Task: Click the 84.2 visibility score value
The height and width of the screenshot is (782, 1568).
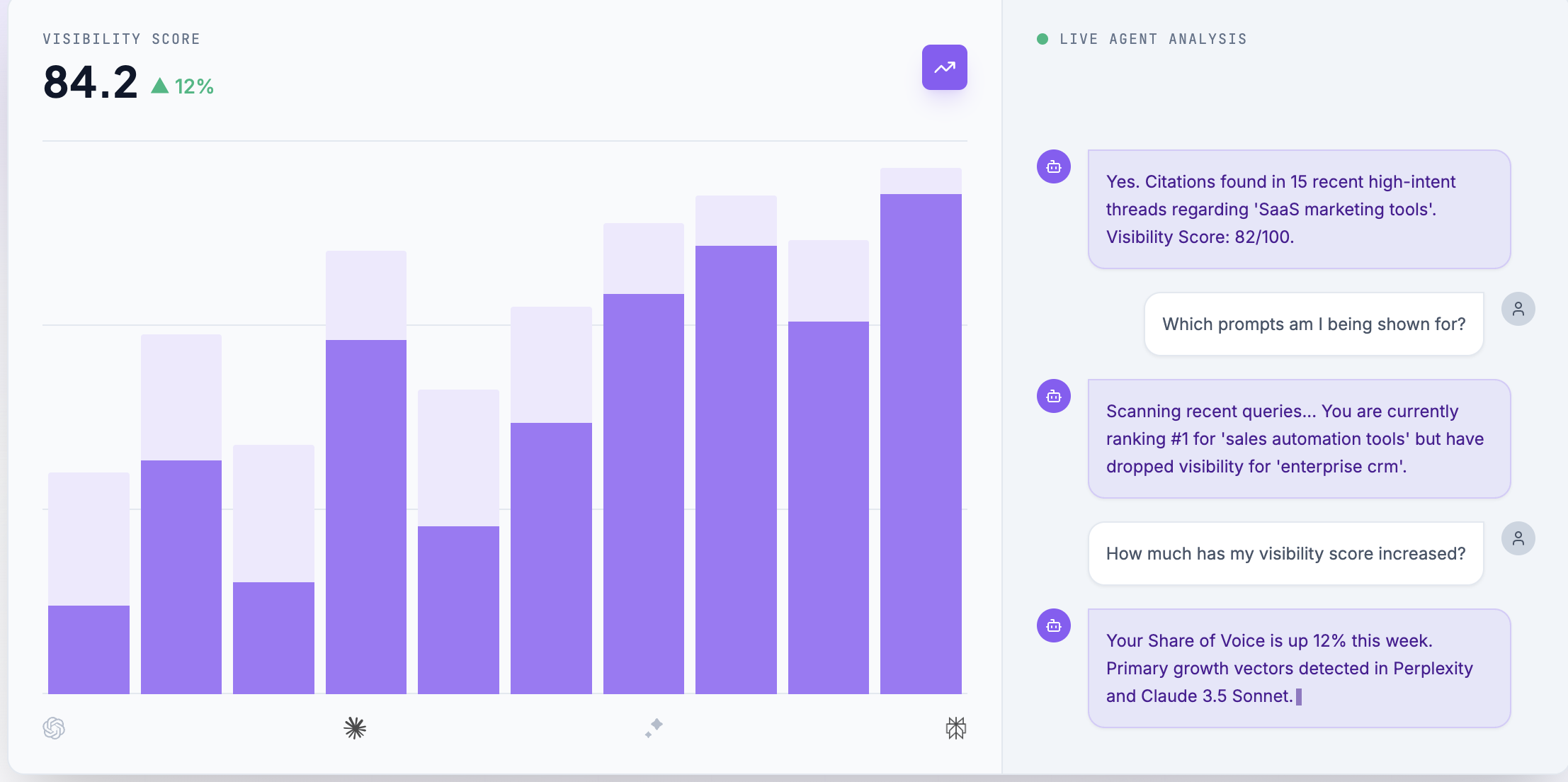Action: coord(90,82)
